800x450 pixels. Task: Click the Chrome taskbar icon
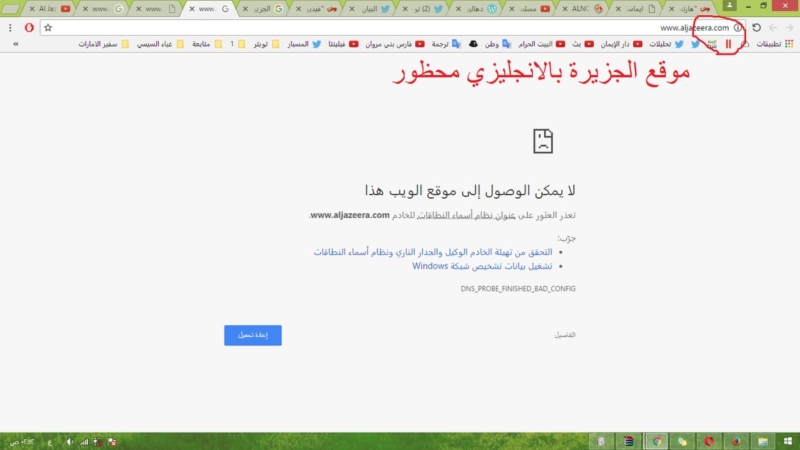tap(657, 441)
